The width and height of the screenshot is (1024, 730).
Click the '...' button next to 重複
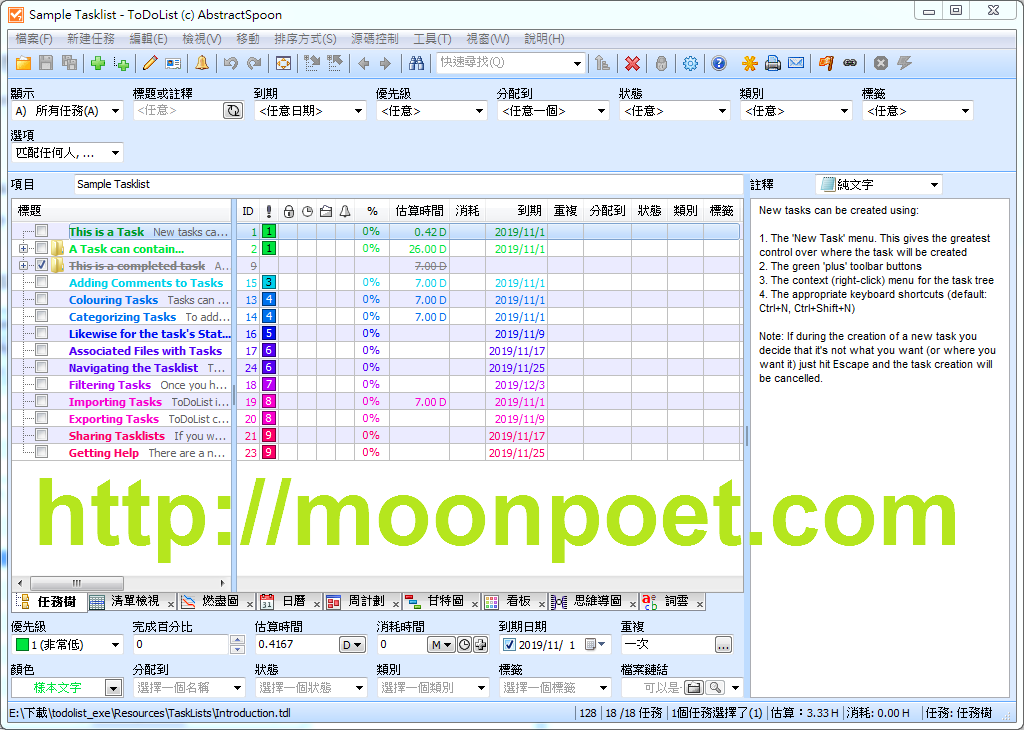click(x=723, y=645)
